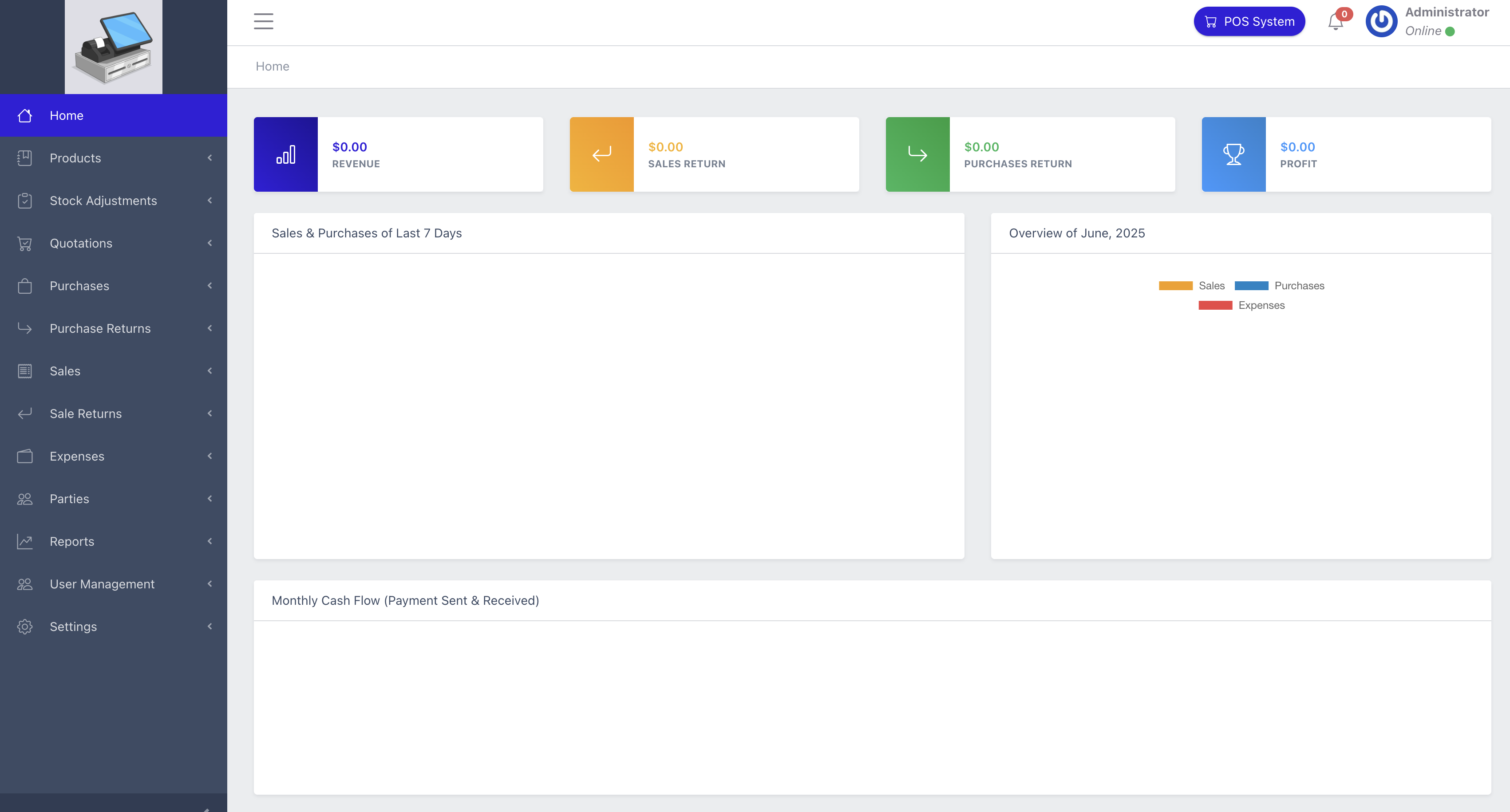
Task: Click the Settings gear icon in sidebar
Action: tap(24, 626)
